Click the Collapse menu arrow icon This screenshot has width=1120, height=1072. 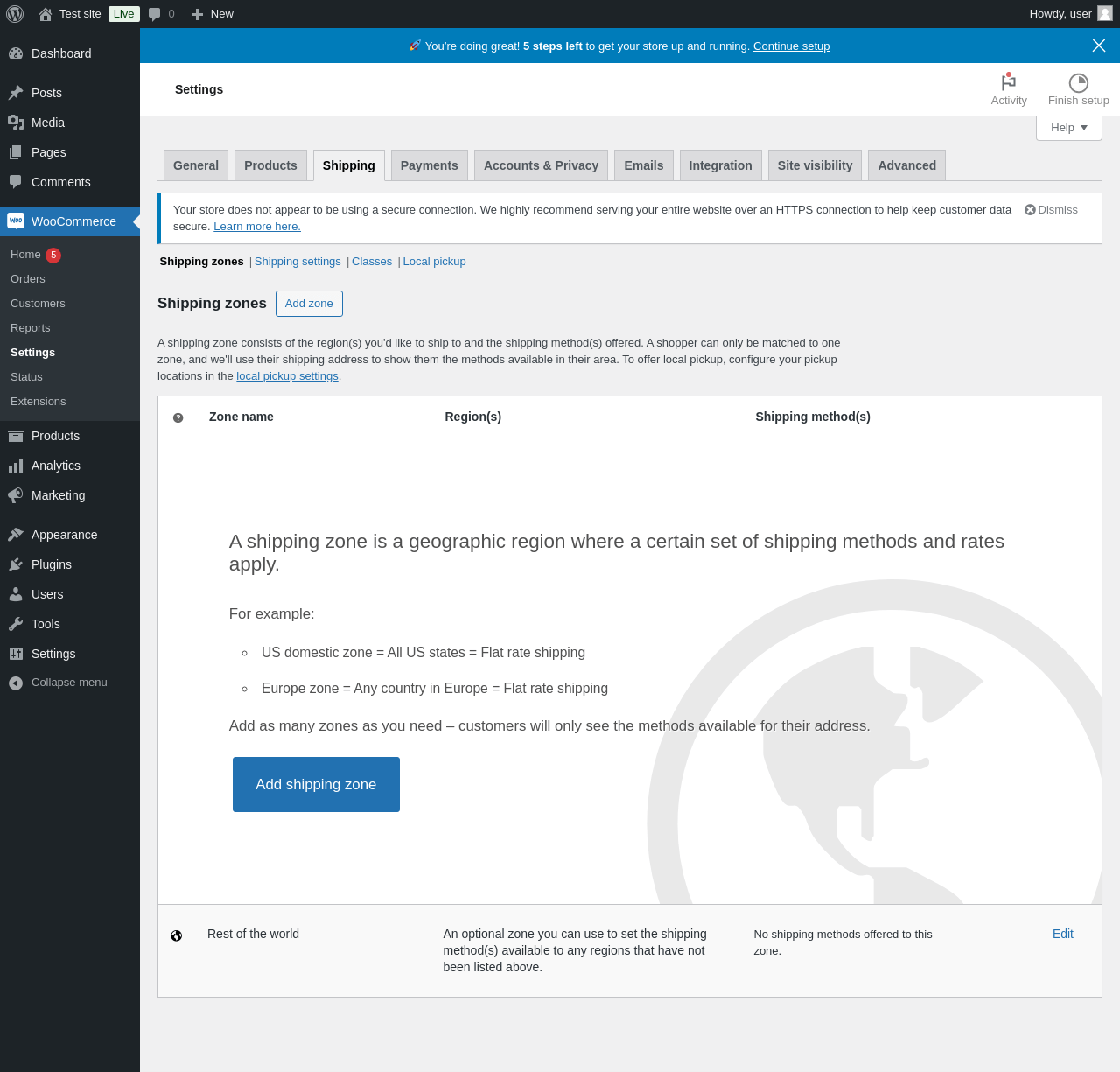coord(16,683)
